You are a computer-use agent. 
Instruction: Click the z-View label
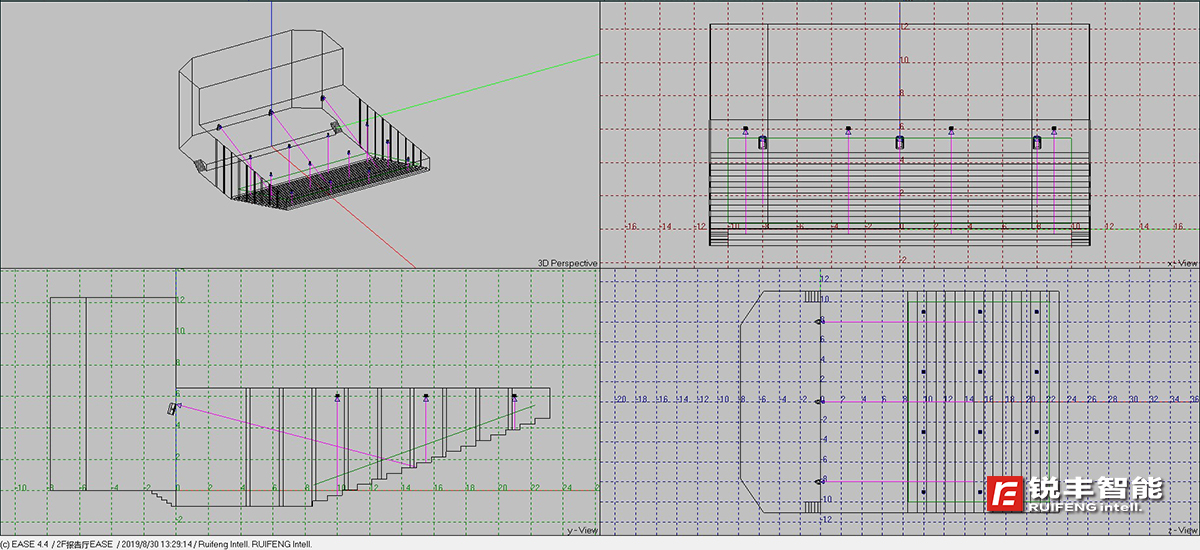point(1182,530)
